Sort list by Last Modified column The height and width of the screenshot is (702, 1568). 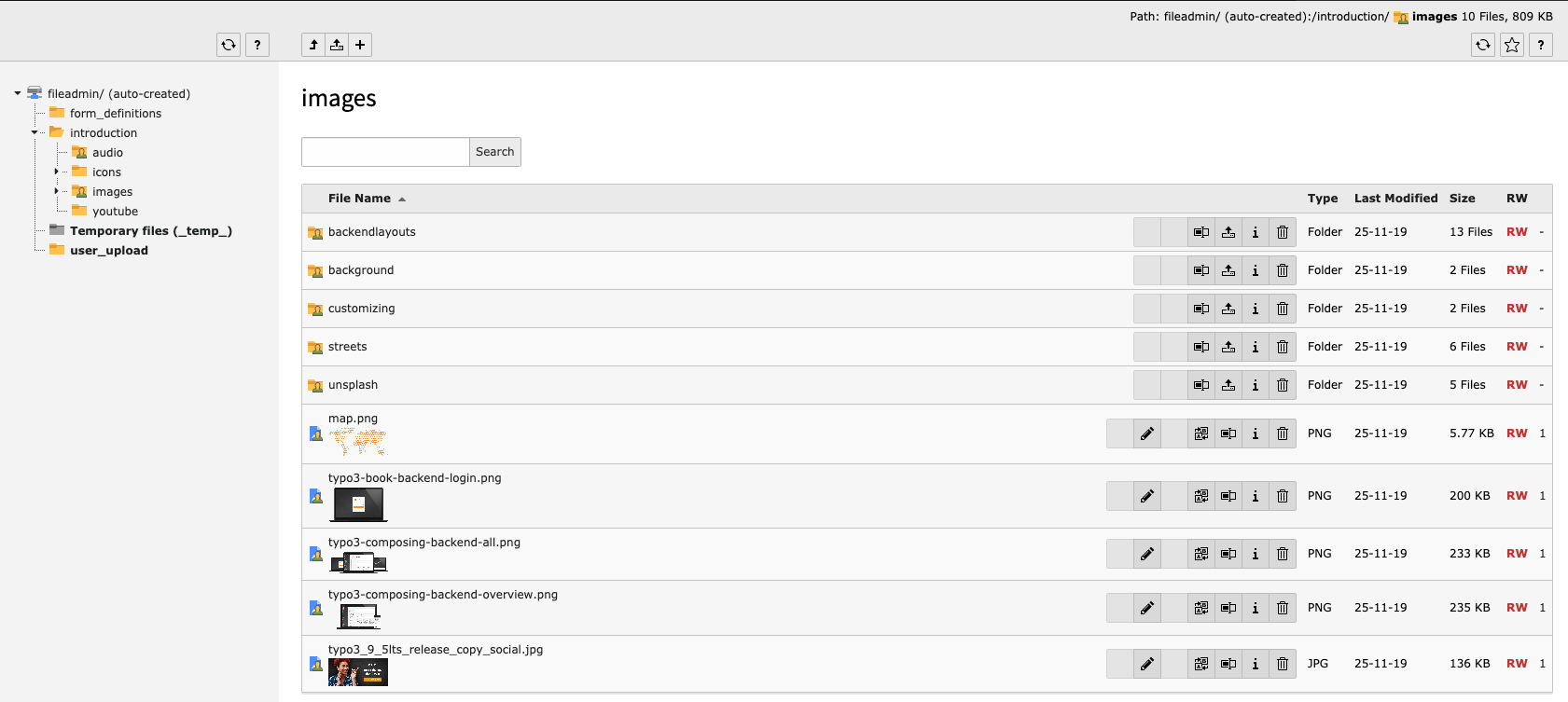1396,199
